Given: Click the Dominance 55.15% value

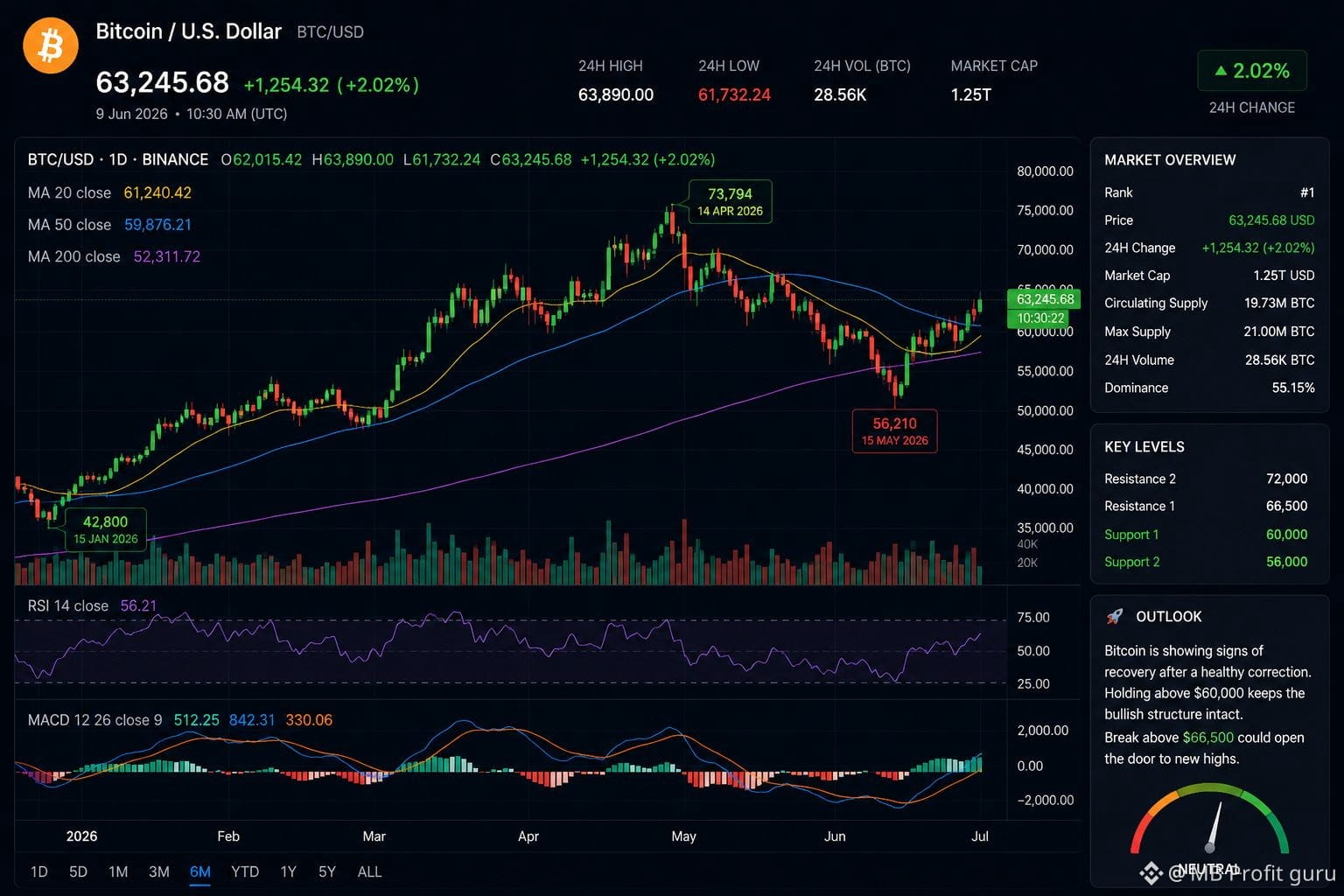Looking at the screenshot, I should click(x=1293, y=388).
